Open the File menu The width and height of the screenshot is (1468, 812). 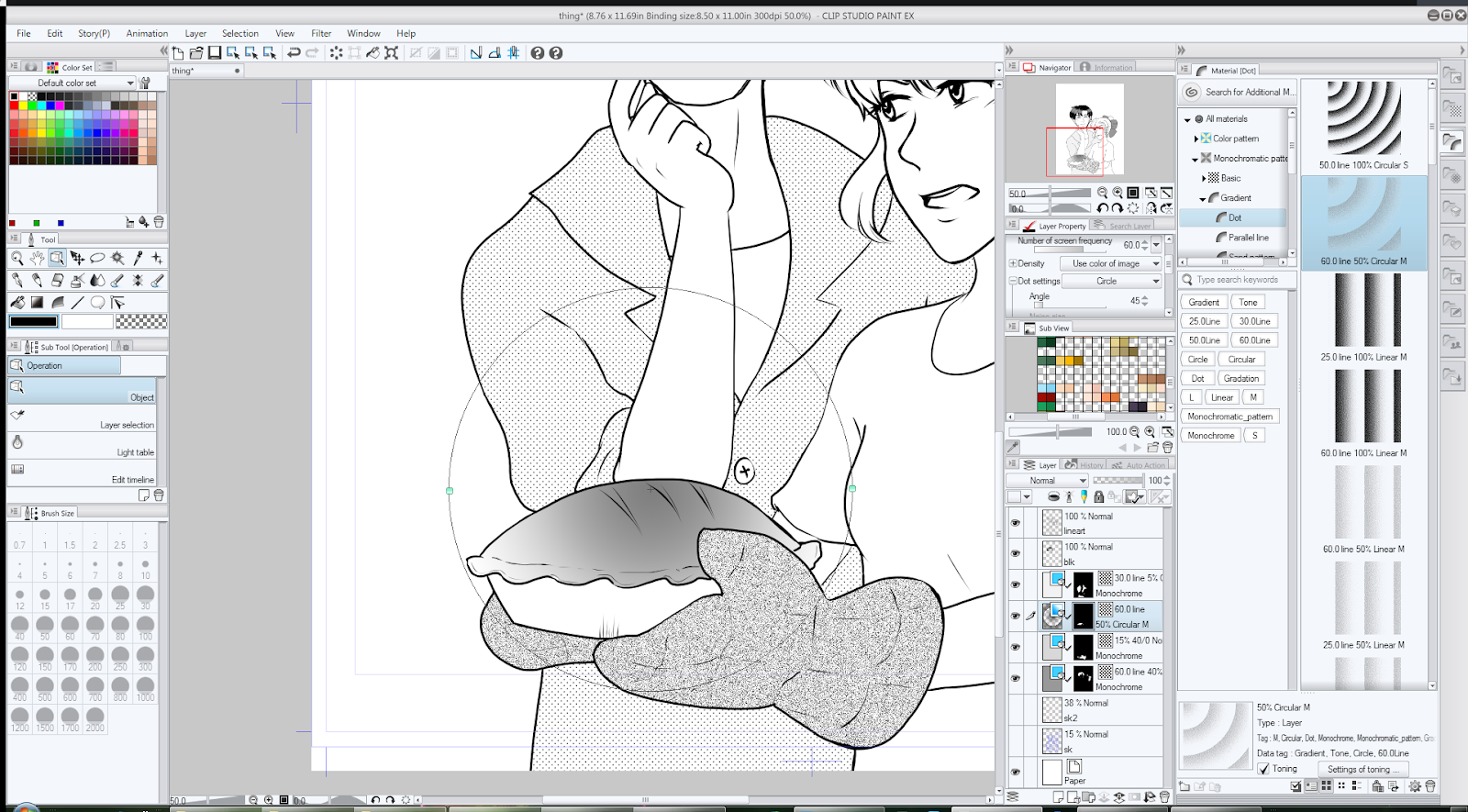[x=24, y=33]
